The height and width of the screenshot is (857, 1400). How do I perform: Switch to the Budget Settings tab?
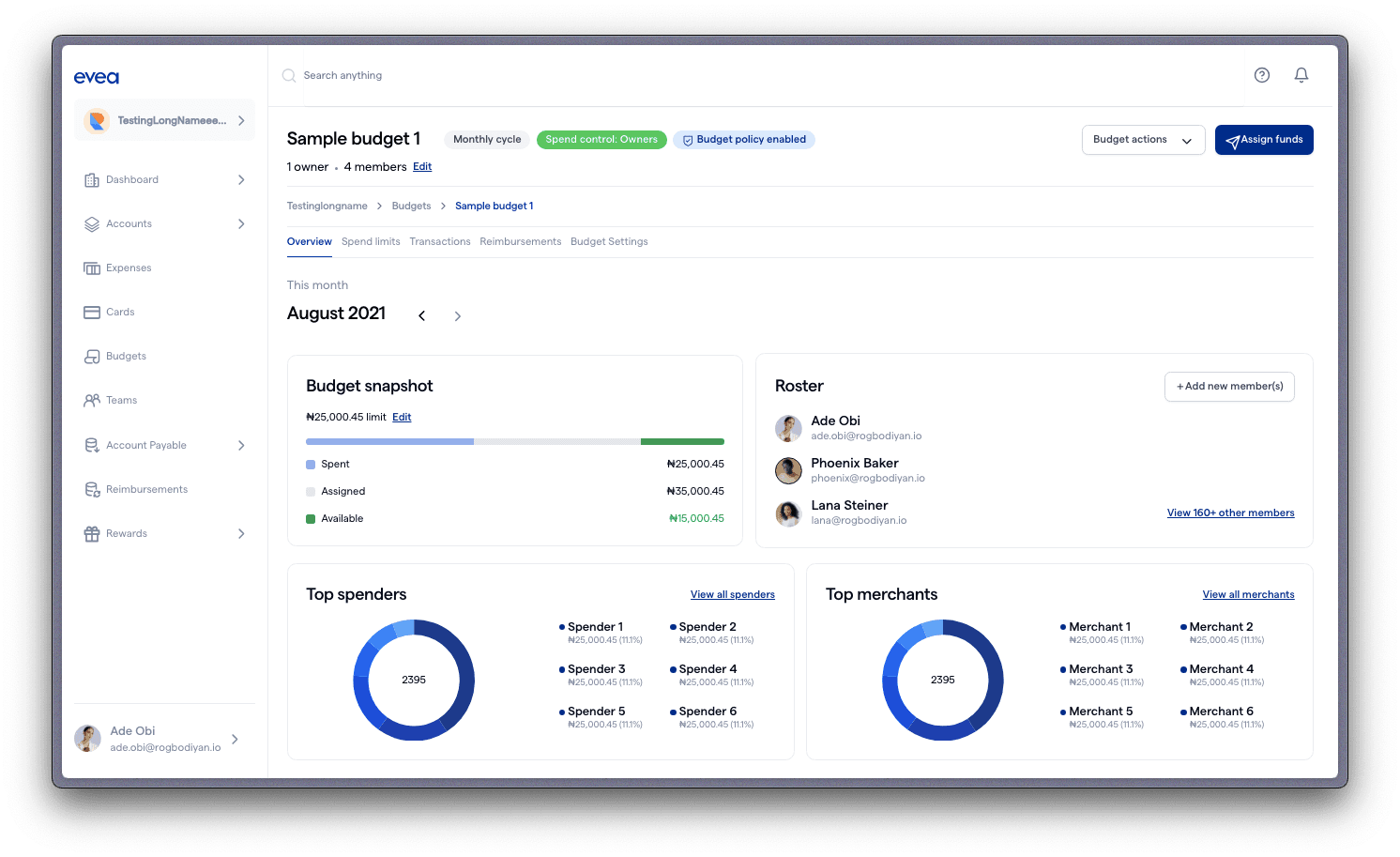(609, 242)
